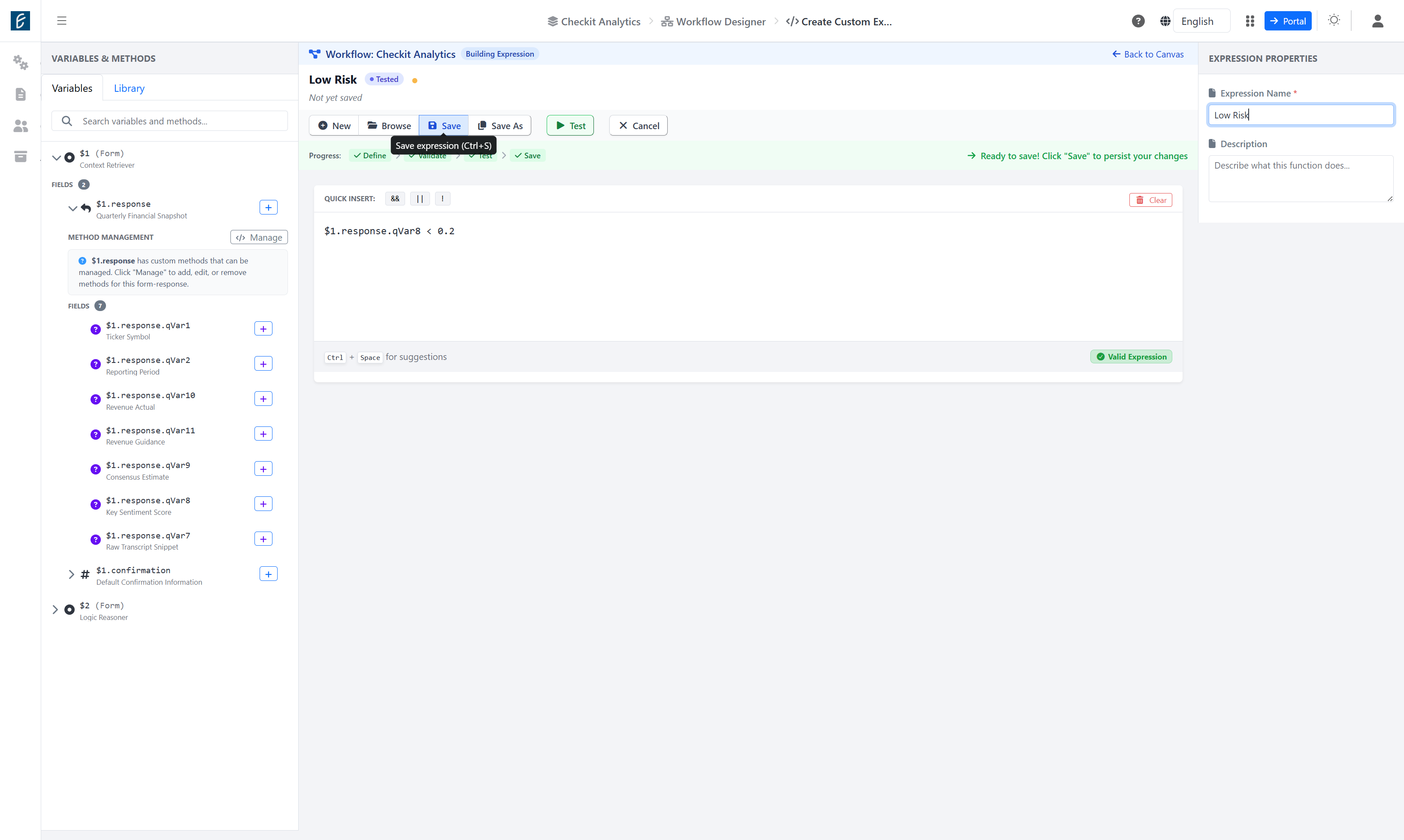
Task: Click the help question mark icon
Action: coord(1138,21)
